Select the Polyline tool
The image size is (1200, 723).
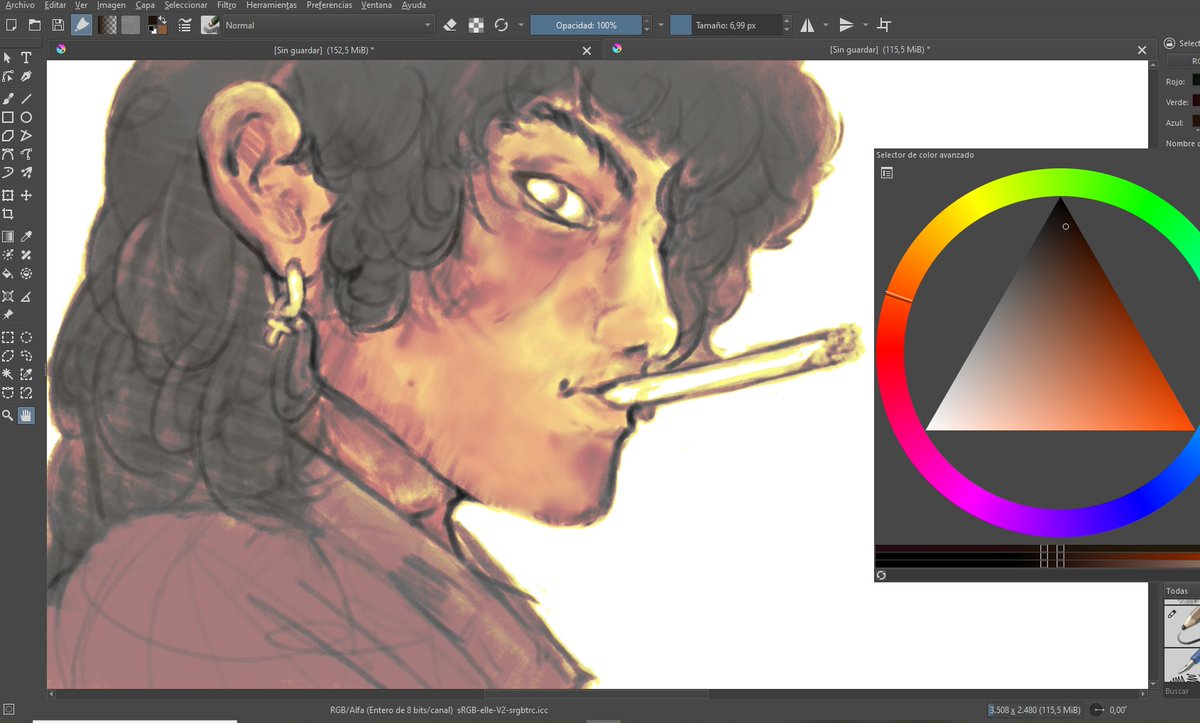[x=27, y=135]
